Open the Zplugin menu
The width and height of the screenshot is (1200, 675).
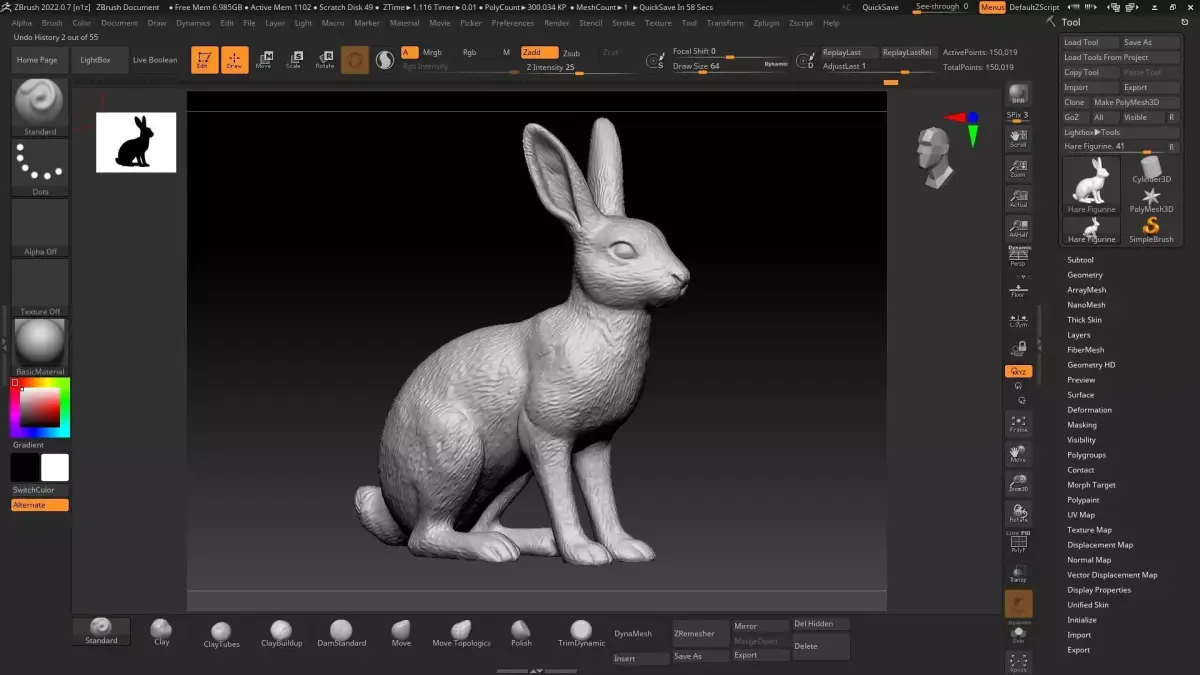pyautogui.click(x=766, y=23)
